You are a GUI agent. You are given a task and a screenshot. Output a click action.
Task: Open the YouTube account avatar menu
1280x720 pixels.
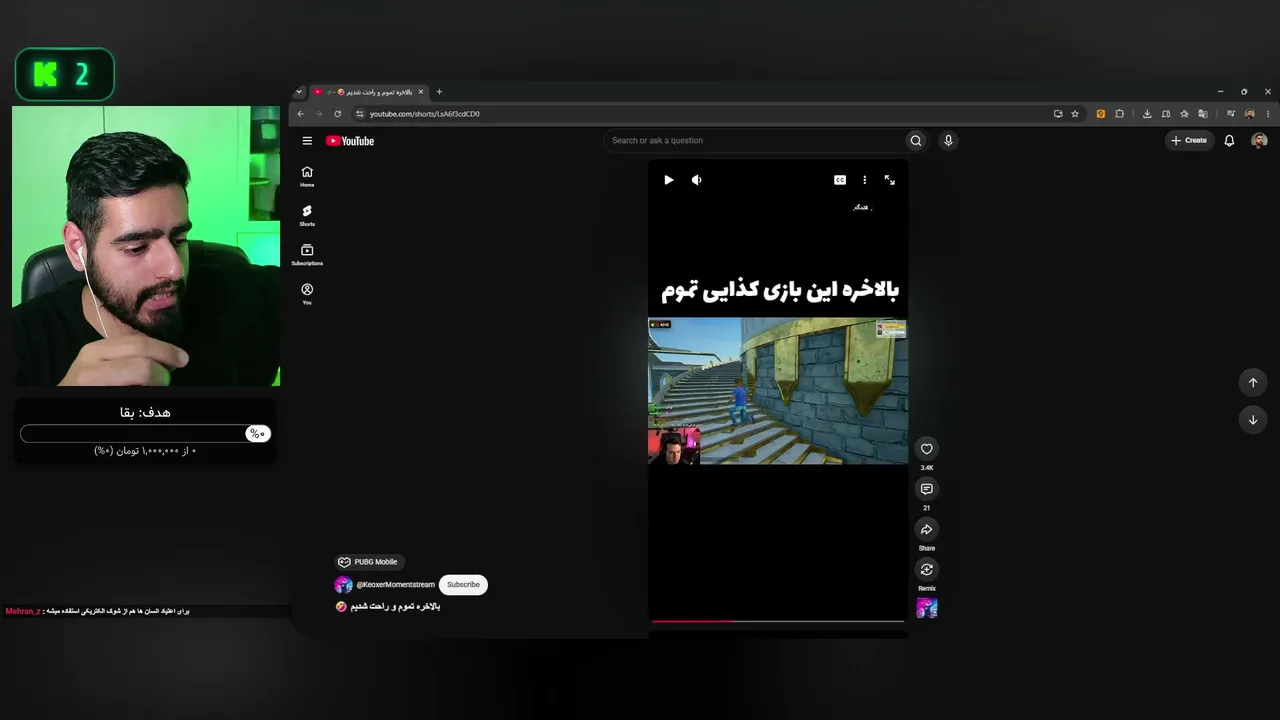1259,141
